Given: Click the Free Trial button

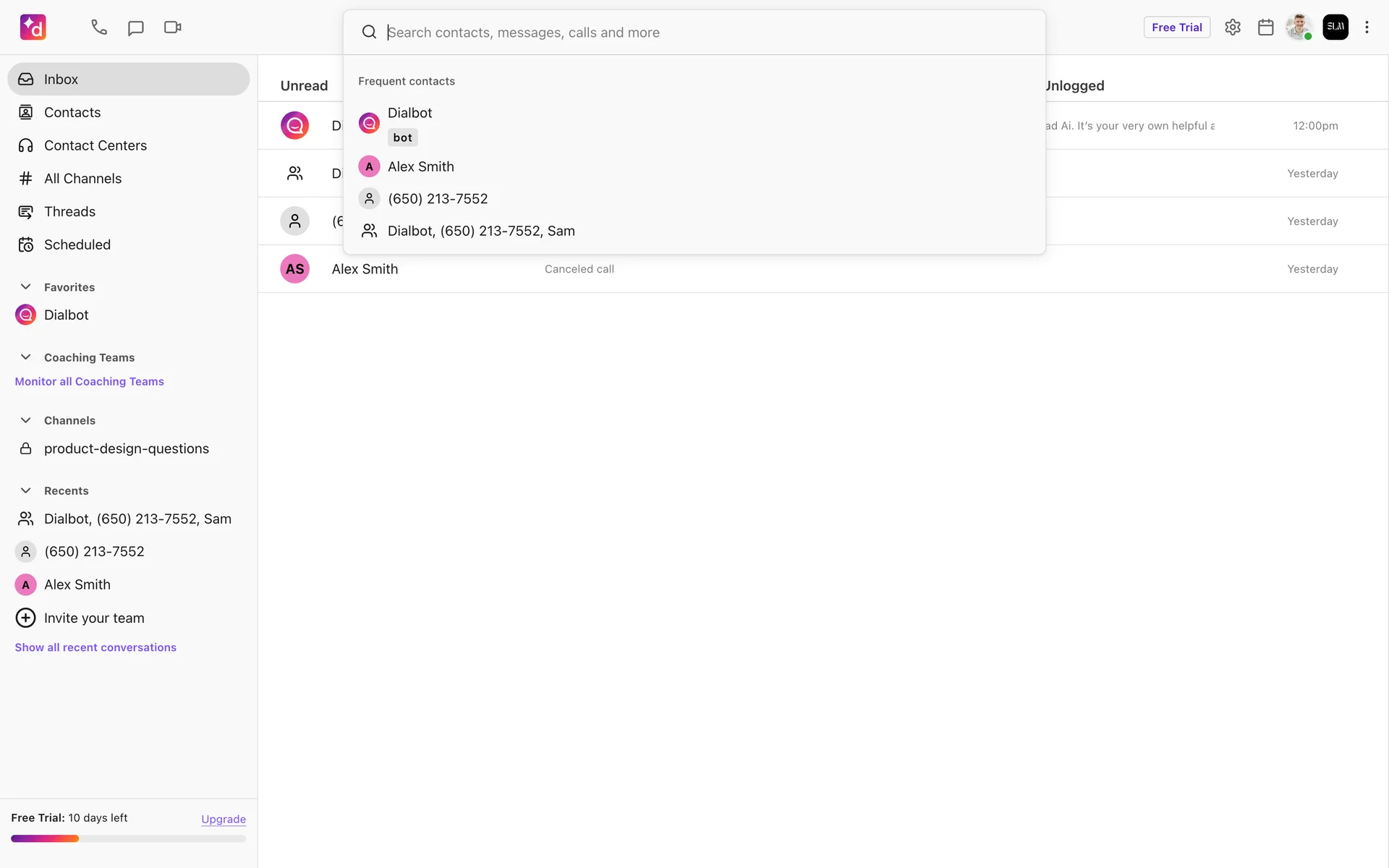Looking at the screenshot, I should (x=1176, y=27).
